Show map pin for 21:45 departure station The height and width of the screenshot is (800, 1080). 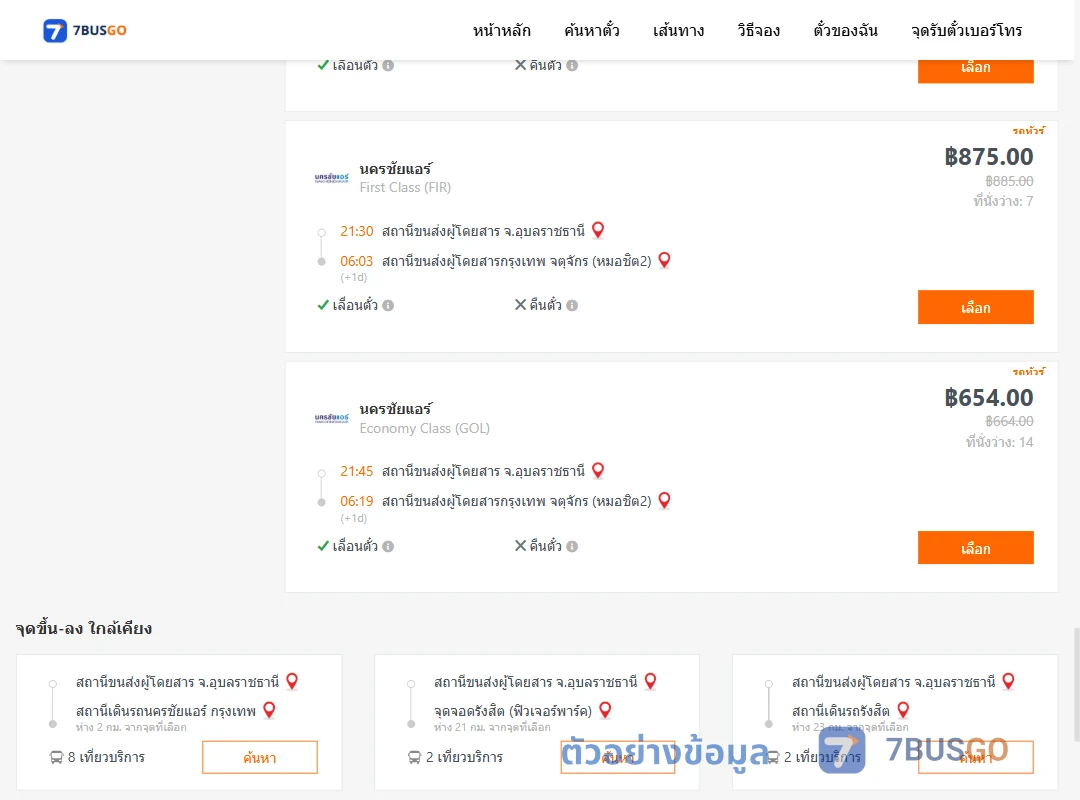[598, 471]
